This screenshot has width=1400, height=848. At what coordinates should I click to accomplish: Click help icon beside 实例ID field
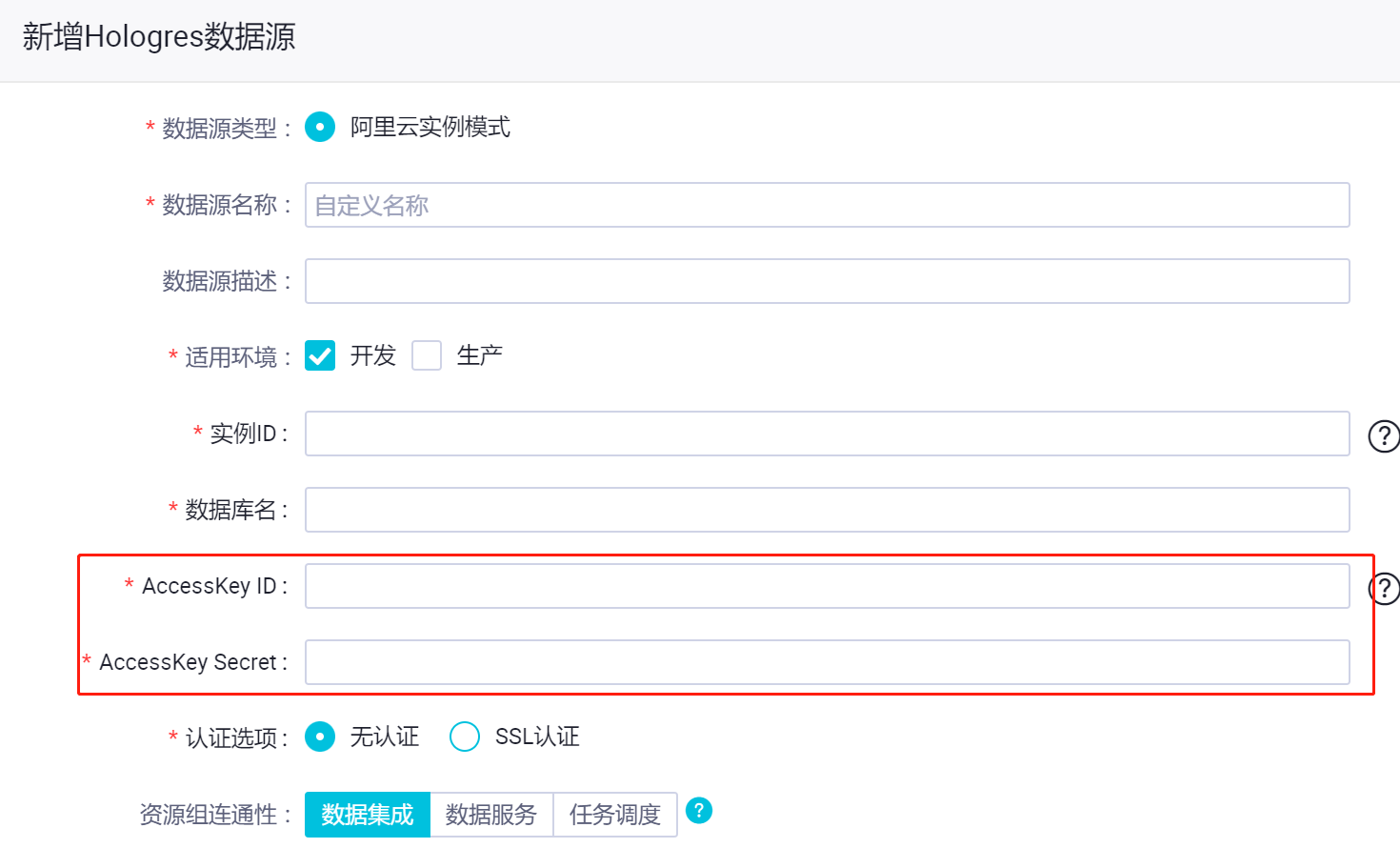click(1383, 435)
